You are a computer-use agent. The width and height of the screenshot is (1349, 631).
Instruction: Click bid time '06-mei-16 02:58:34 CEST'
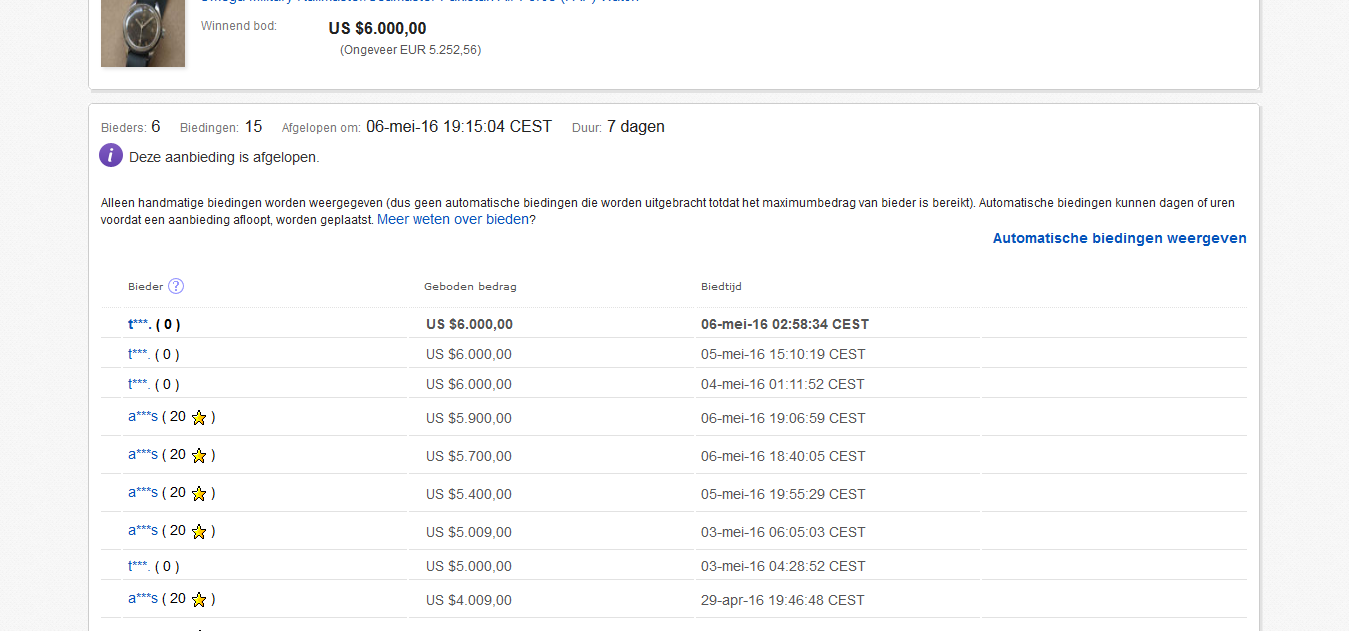[x=785, y=324]
